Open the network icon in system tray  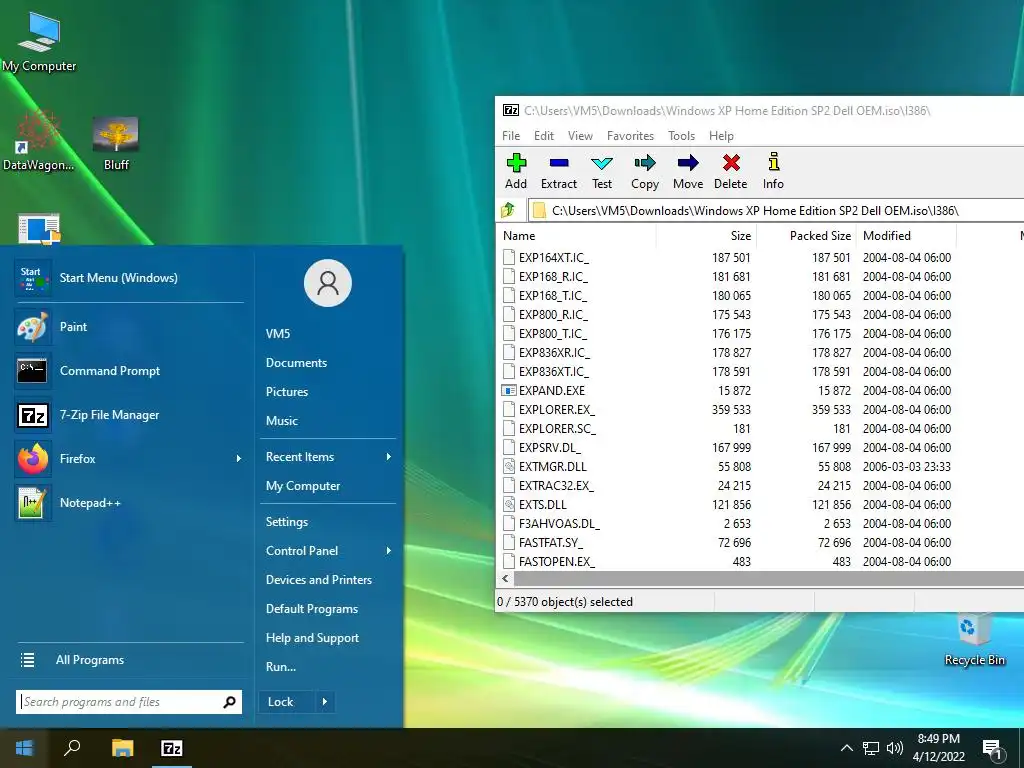[x=871, y=748]
